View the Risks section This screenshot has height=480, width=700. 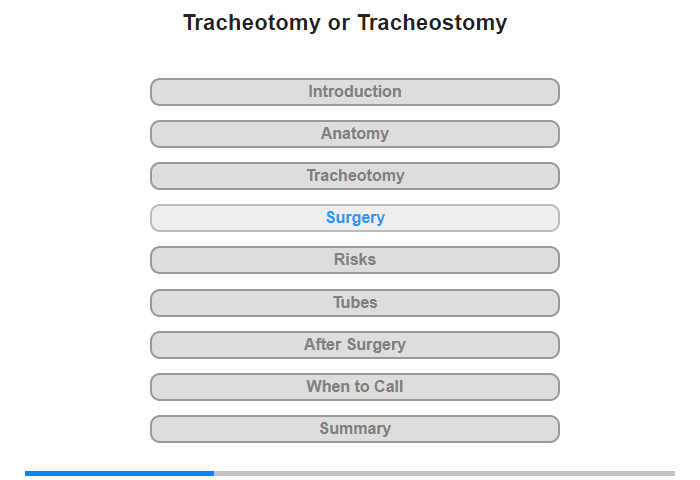click(x=355, y=260)
